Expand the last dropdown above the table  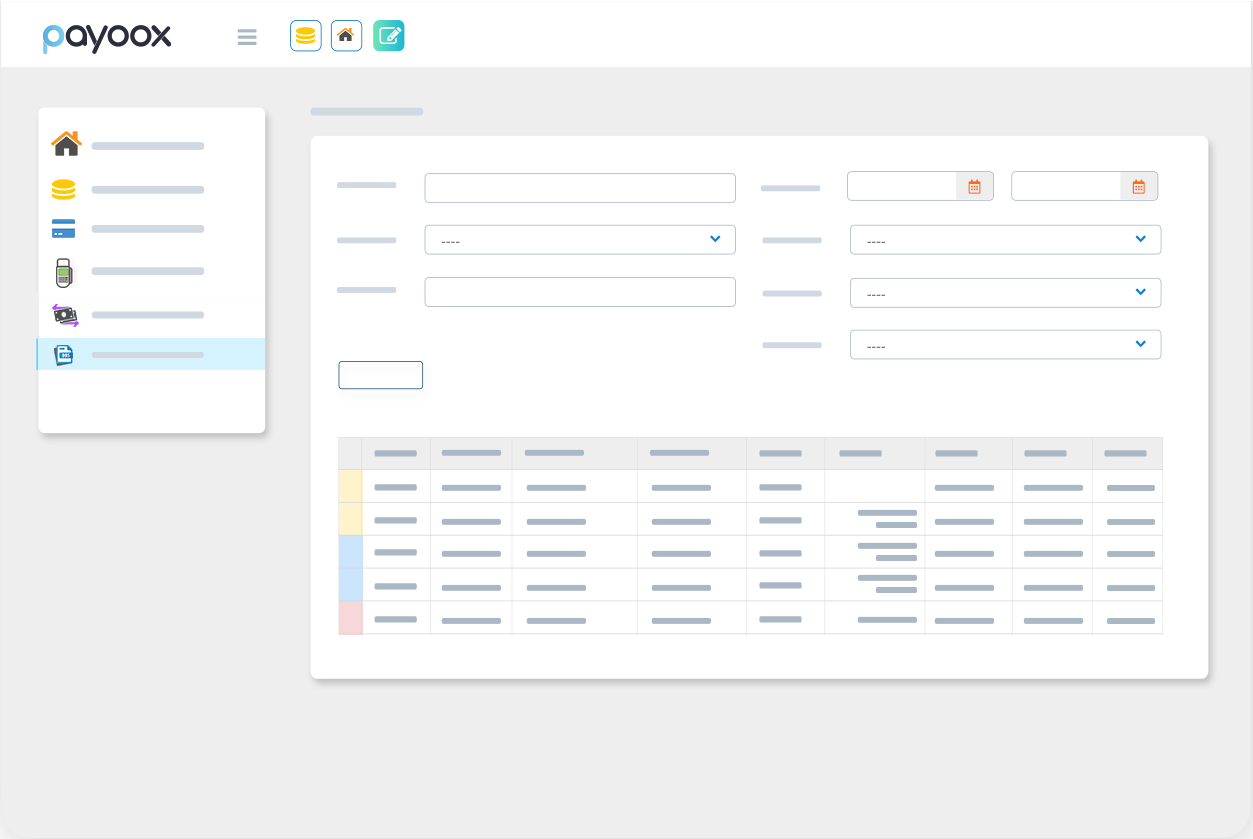(1005, 345)
